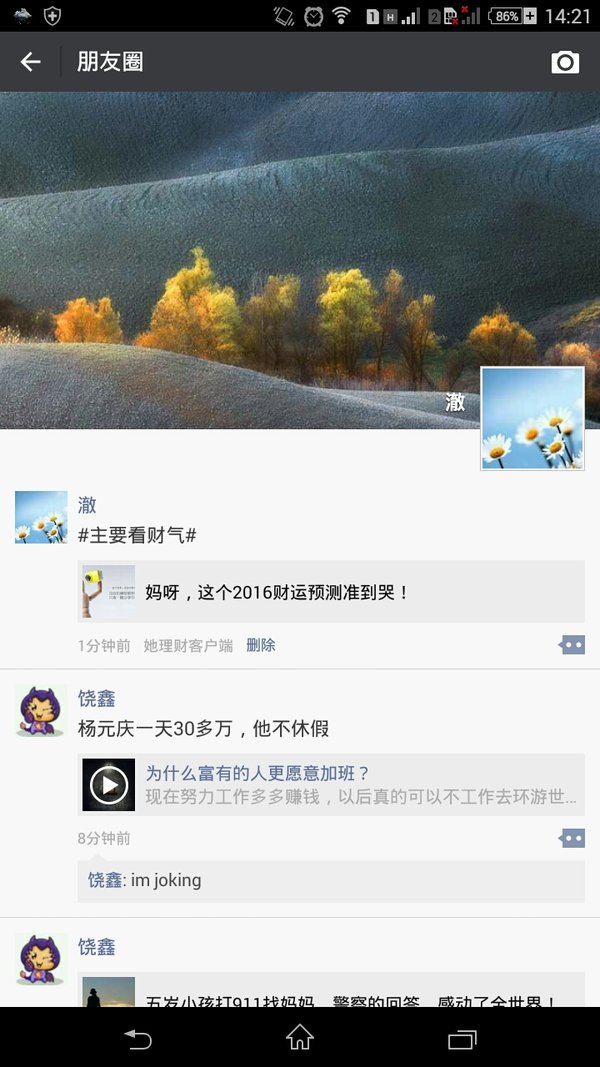Open Android recent apps button
The width and height of the screenshot is (600, 1067).
(463, 1038)
